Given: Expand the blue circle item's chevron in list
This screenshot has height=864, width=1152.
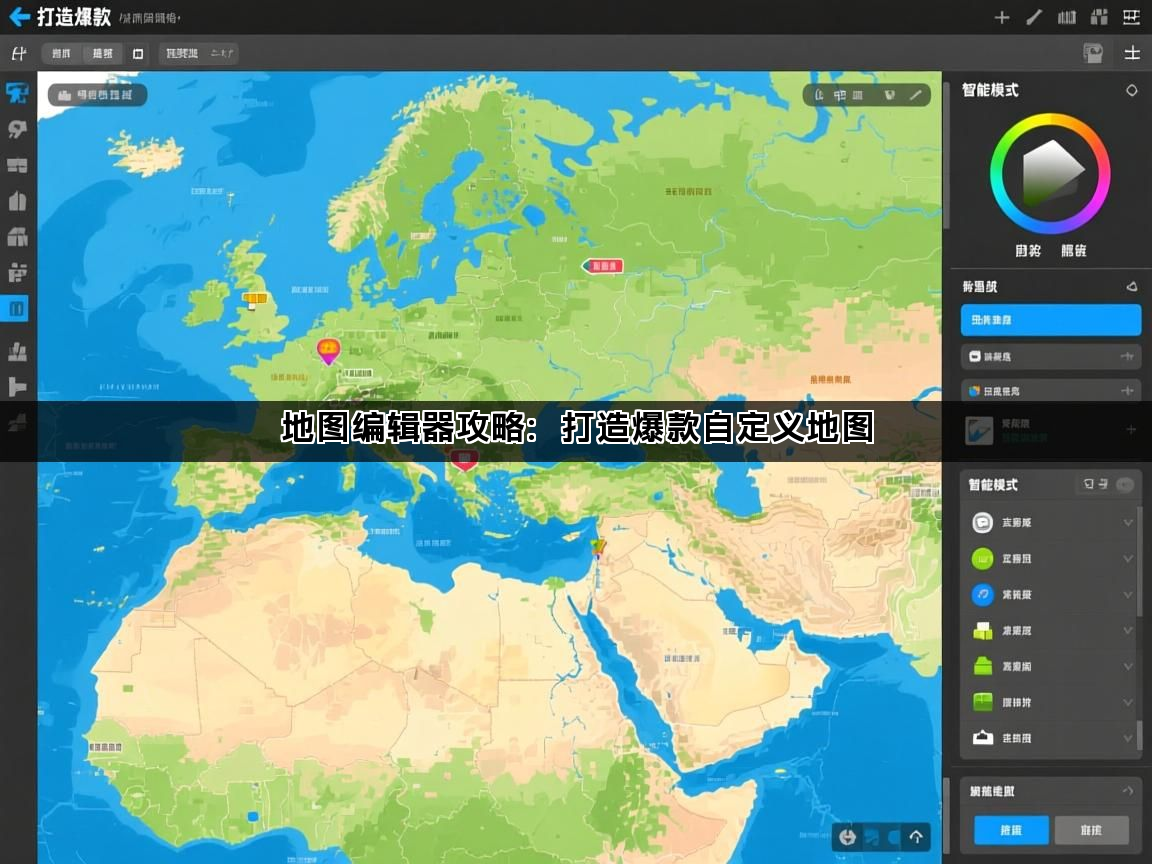Looking at the screenshot, I should (x=1128, y=595).
